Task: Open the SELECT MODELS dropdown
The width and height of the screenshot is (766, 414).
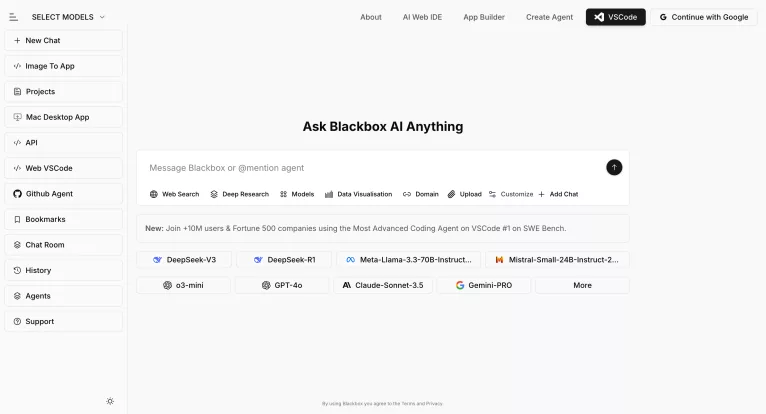Action: pos(68,17)
